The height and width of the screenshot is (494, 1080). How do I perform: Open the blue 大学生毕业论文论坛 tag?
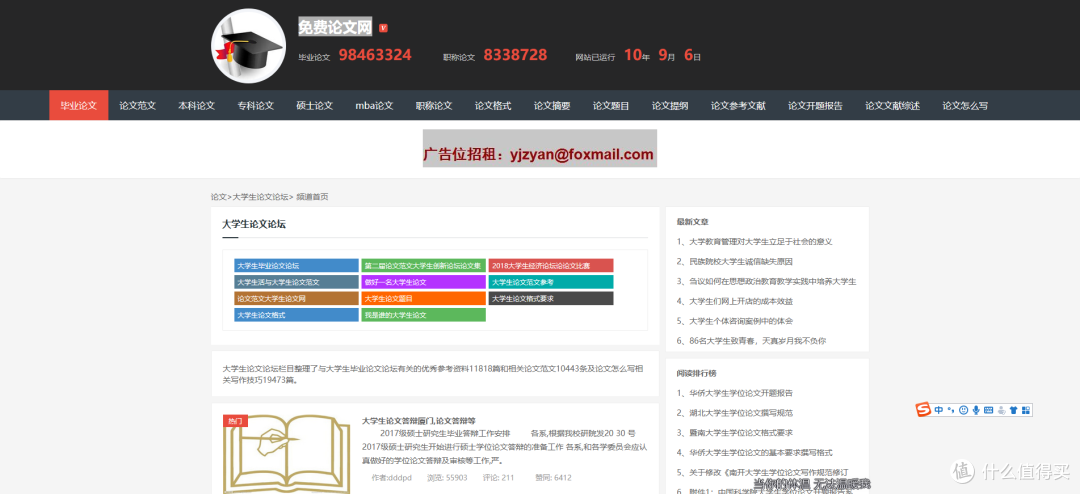tap(296, 265)
